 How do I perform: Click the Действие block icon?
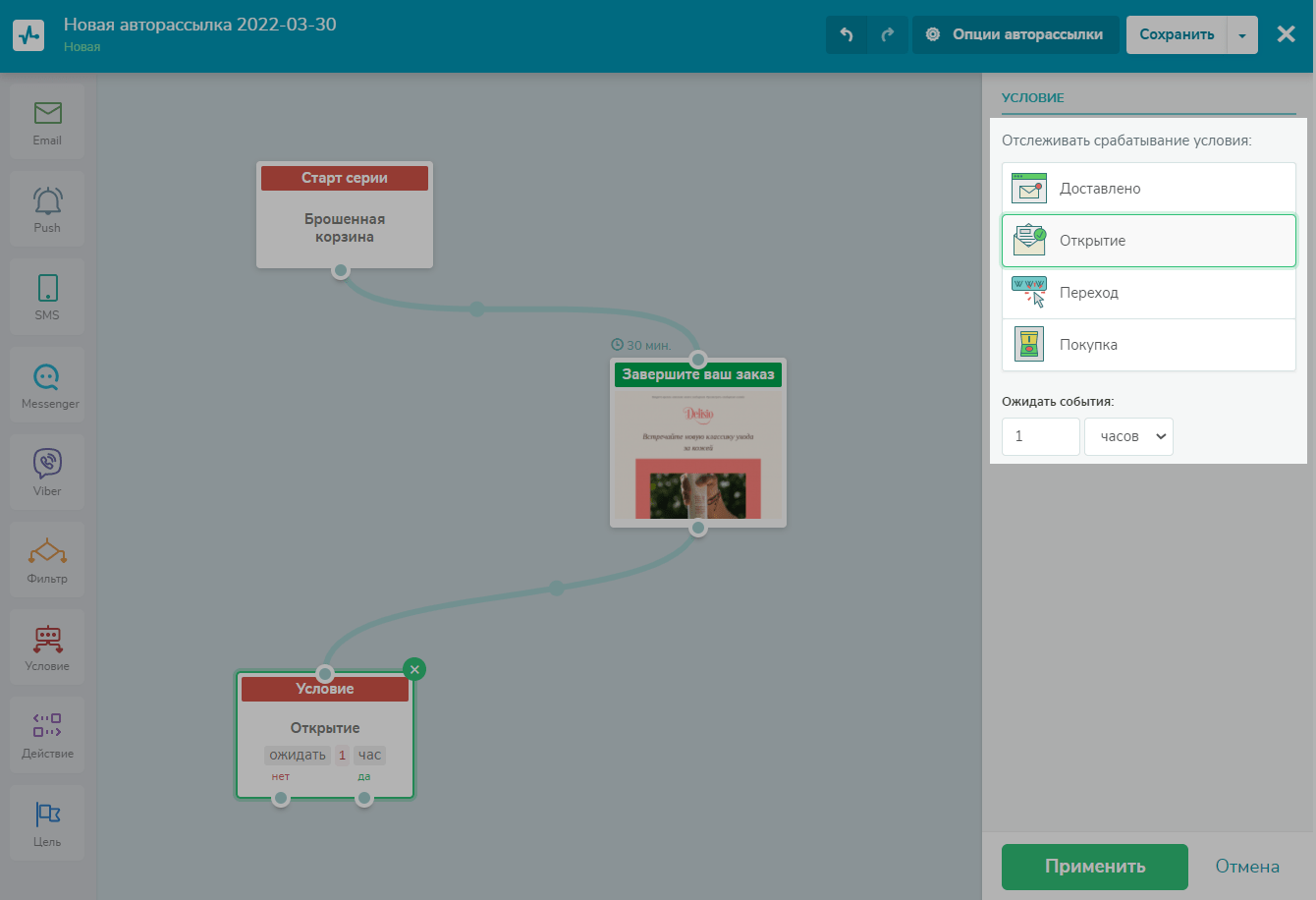47,735
